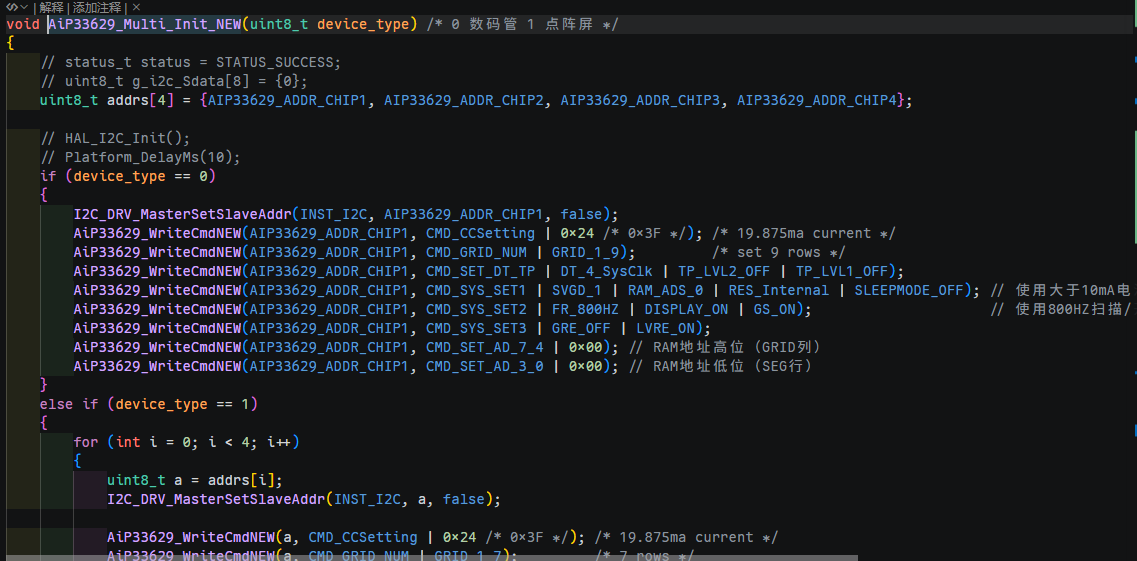Click the GRID_1_9 constant
1137x561 pixels.
(585, 252)
